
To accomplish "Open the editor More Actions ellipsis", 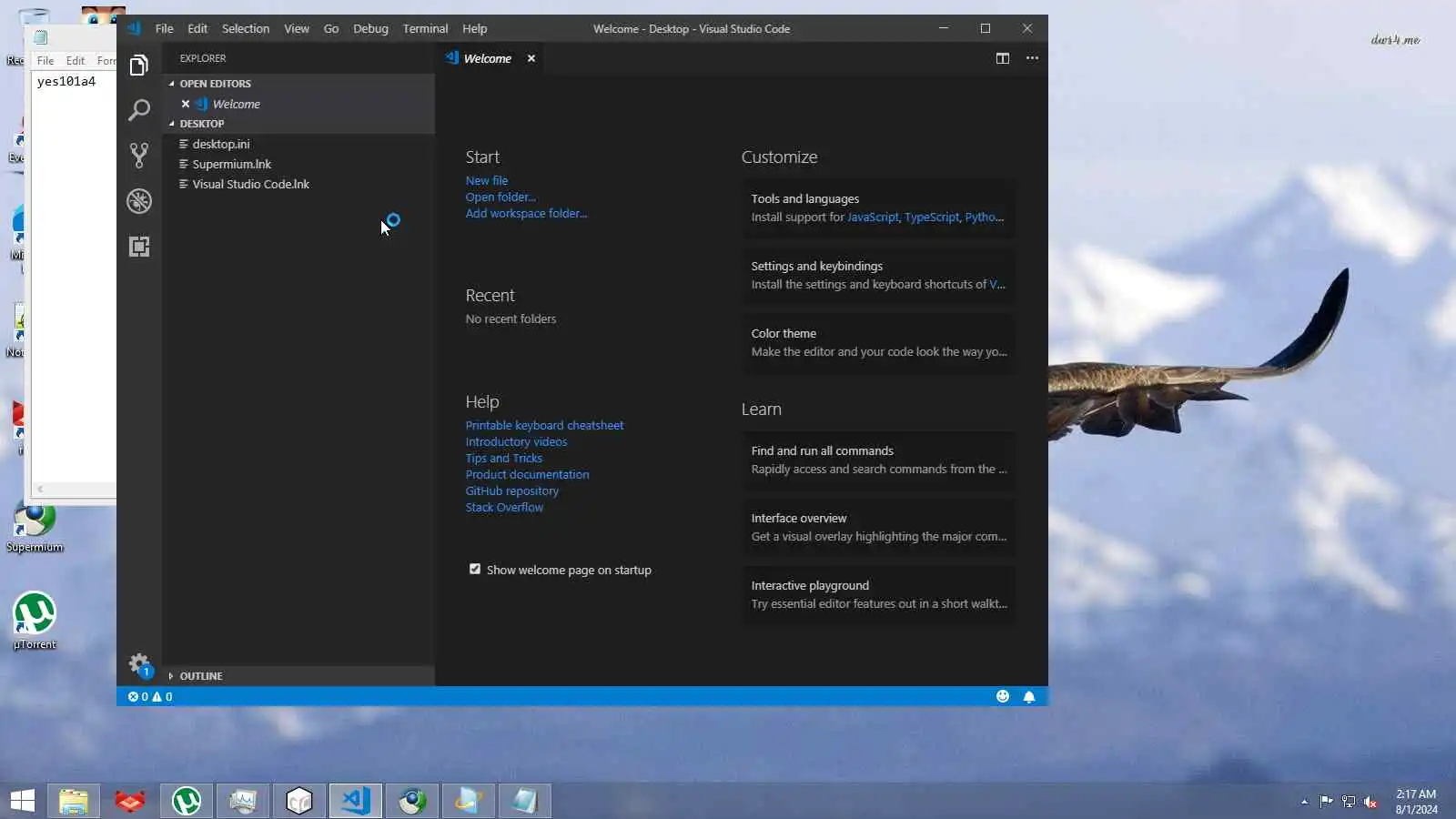I will 1032,58.
